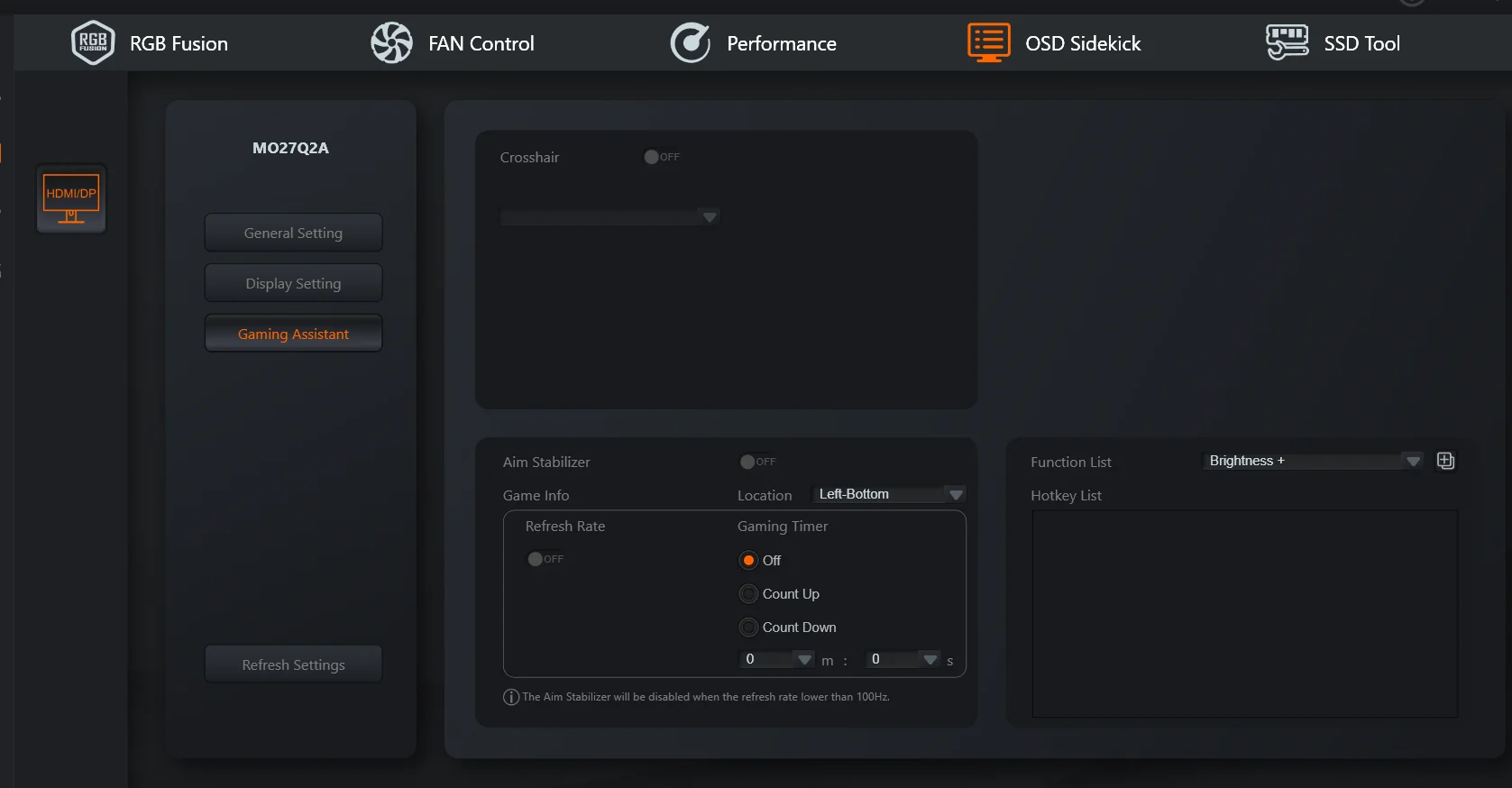Open the Location Left-Bottom dropdown

(x=889, y=494)
